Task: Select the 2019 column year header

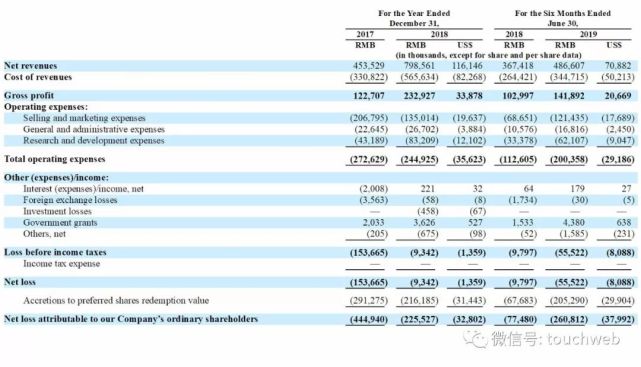Action: pyautogui.click(x=588, y=34)
